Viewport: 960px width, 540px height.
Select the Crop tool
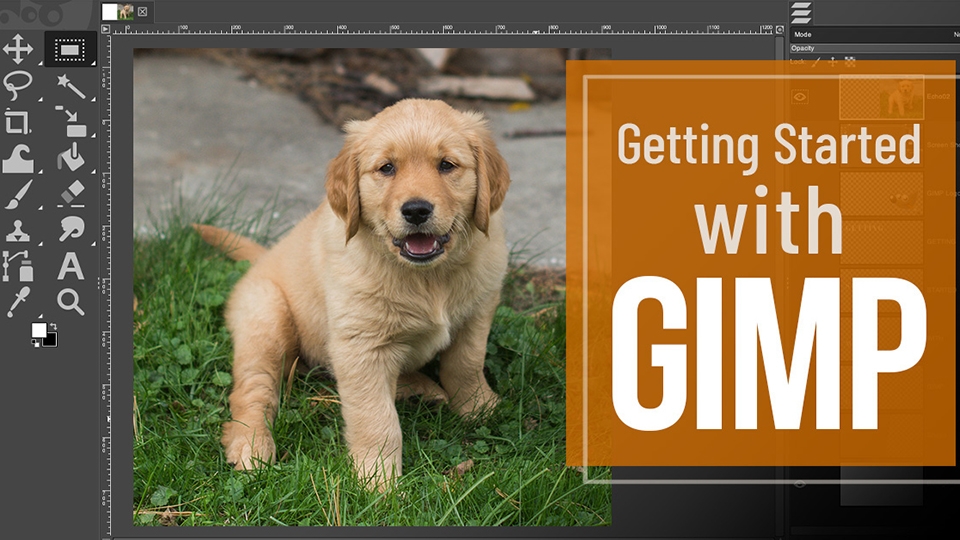17,122
